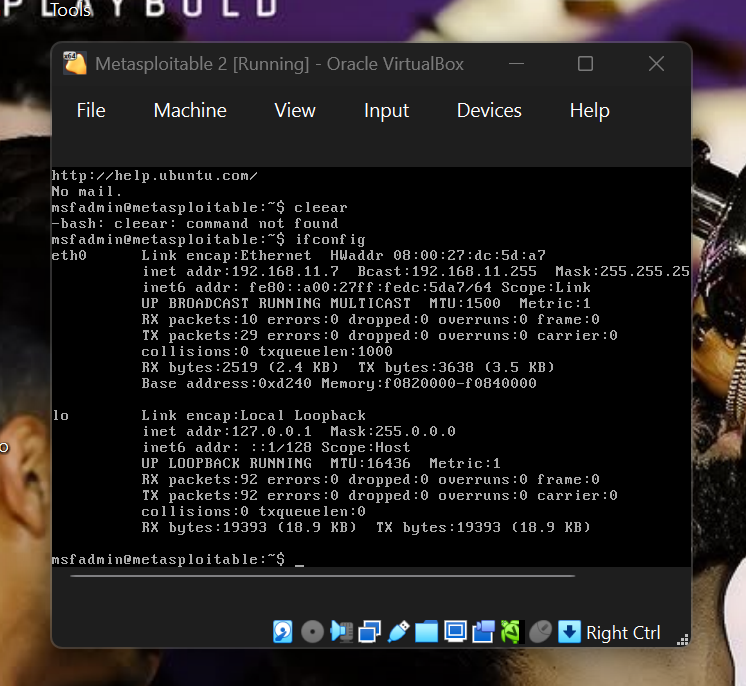Image resolution: width=746 pixels, height=686 pixels.
Task: Open the Machine menu
Action: coord(190,110)
